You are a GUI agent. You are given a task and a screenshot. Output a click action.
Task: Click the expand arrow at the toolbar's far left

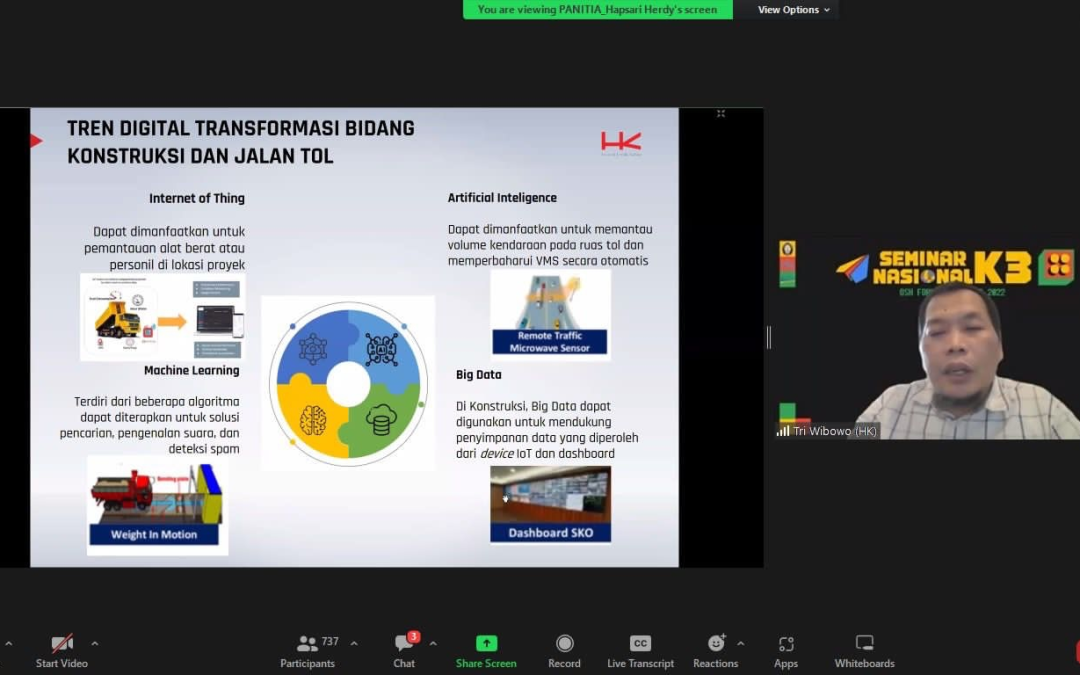click(x=9, y=643)
